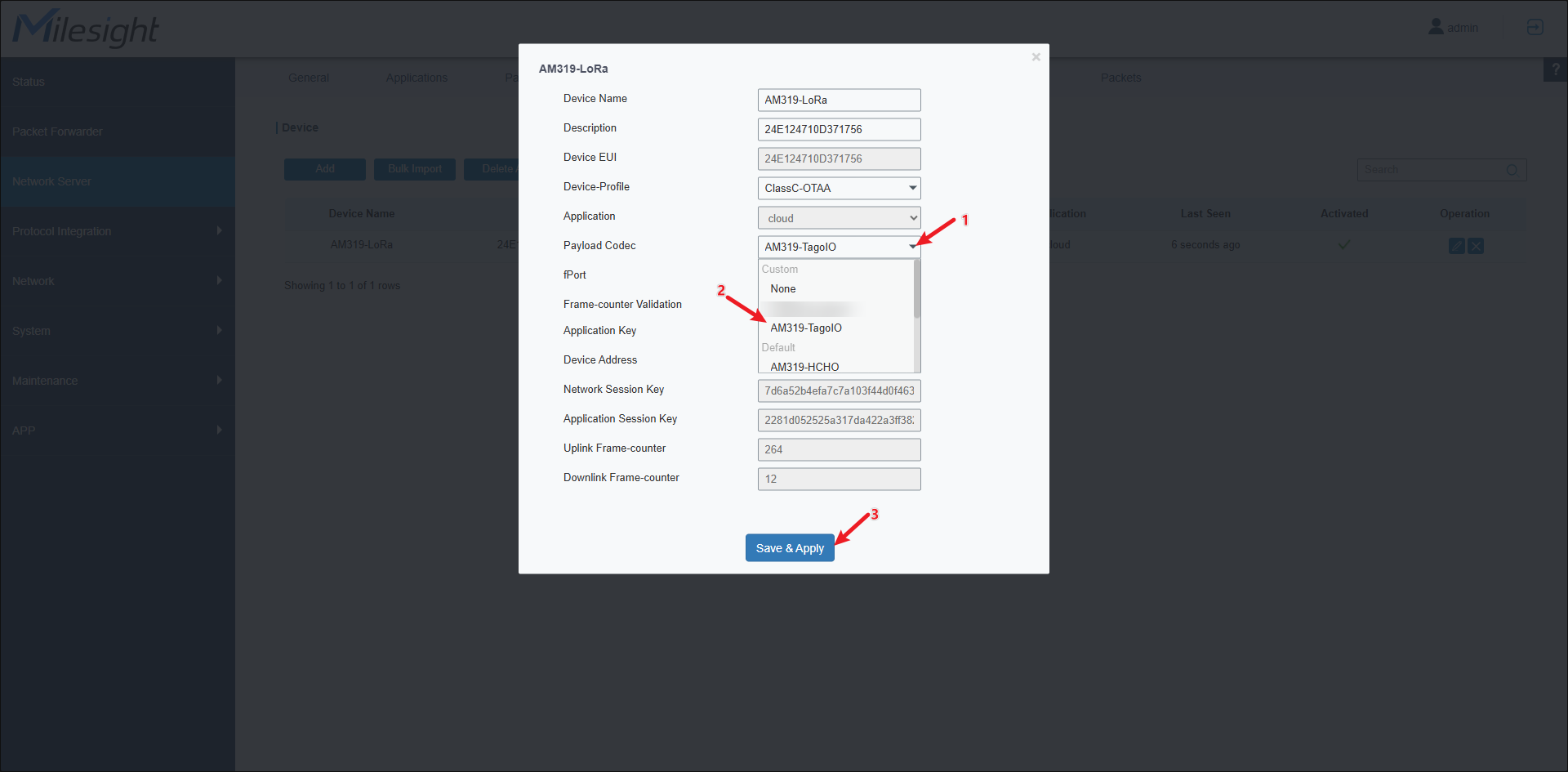Close the AM319-LoRa dialog
Screen dimensions: 1568x772
(x=1036, y=56)
